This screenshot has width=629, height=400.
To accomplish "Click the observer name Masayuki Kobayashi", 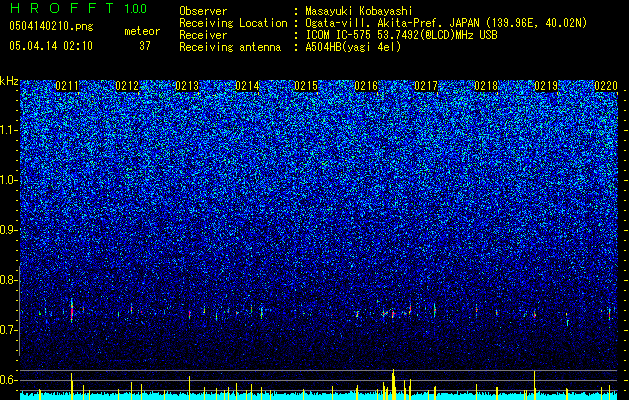I will [x=359, y=11].
